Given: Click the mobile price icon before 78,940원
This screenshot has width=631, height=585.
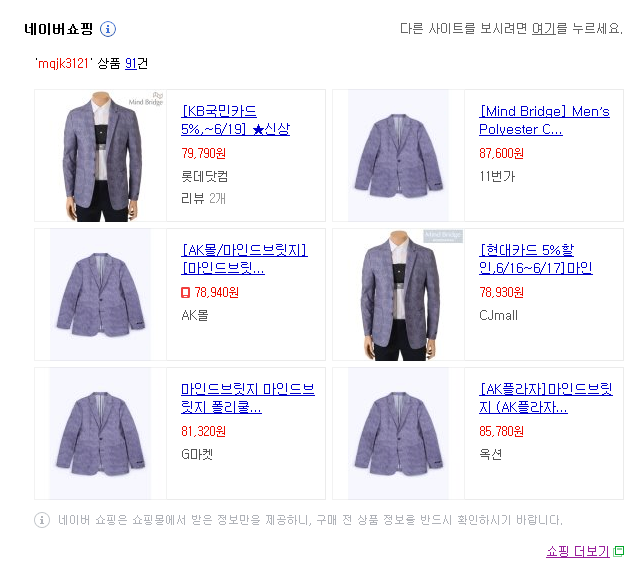Looking at the screenshot, I should tap(185, 292).
